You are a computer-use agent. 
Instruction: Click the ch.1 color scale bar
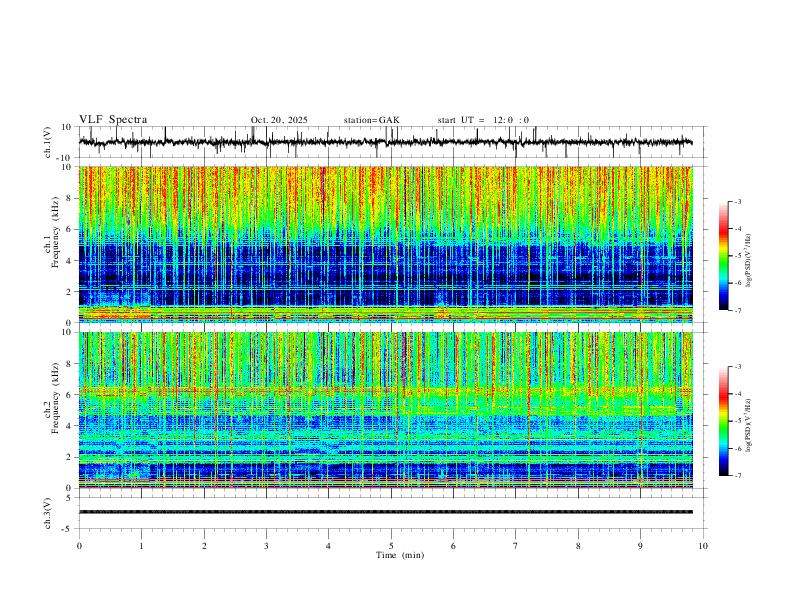(723, 256)
